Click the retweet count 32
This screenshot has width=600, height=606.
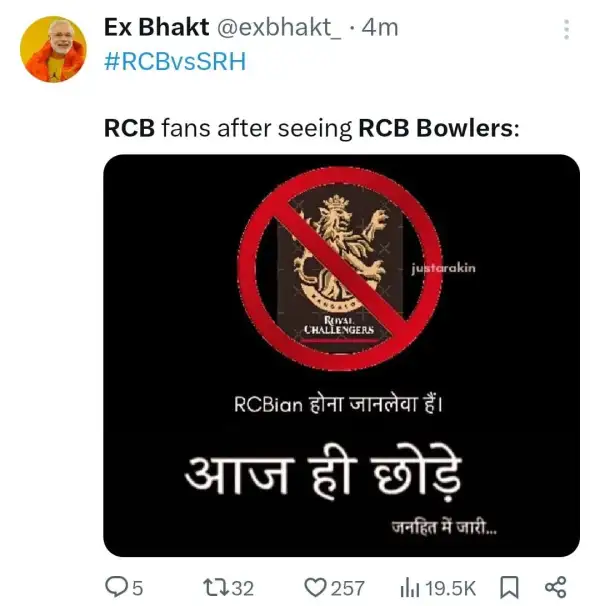(x=242, y=589)
